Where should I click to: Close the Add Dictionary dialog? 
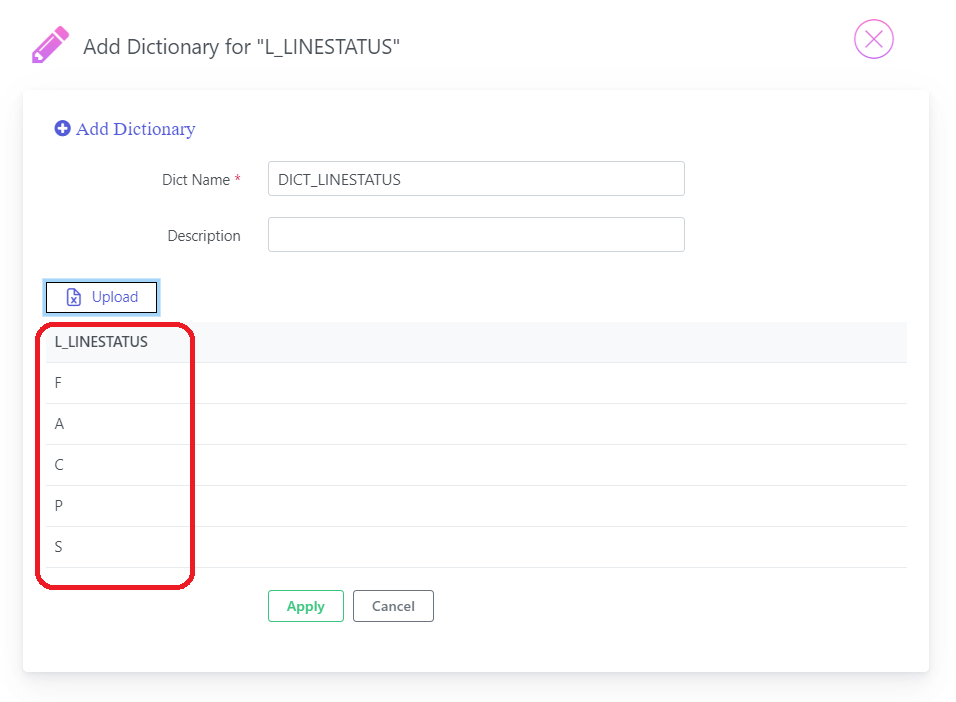click(x=873, y=40)
